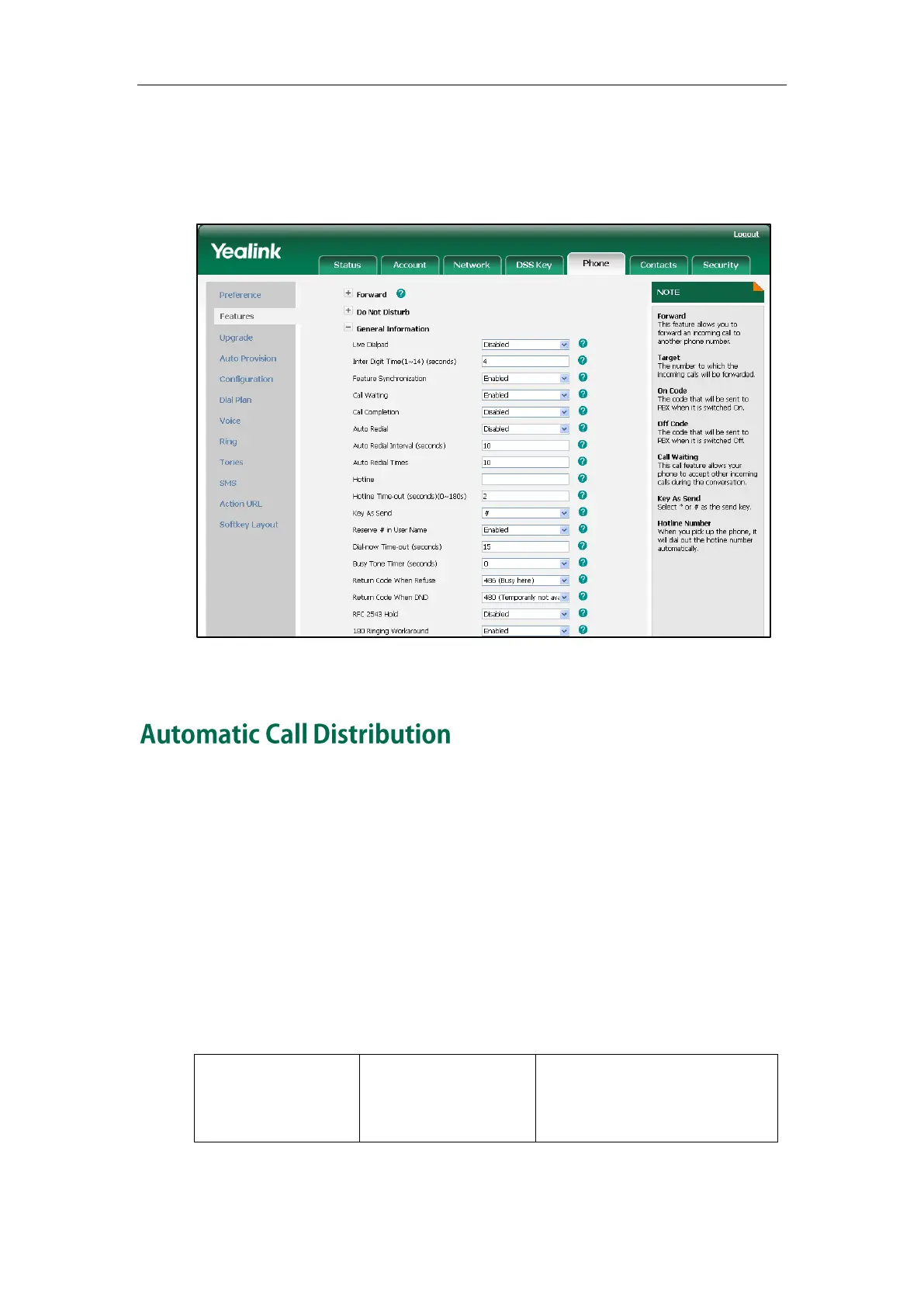Screen dimensions: 924x1307
Task: Open the Ring settings page
Action: coord(228,442)
